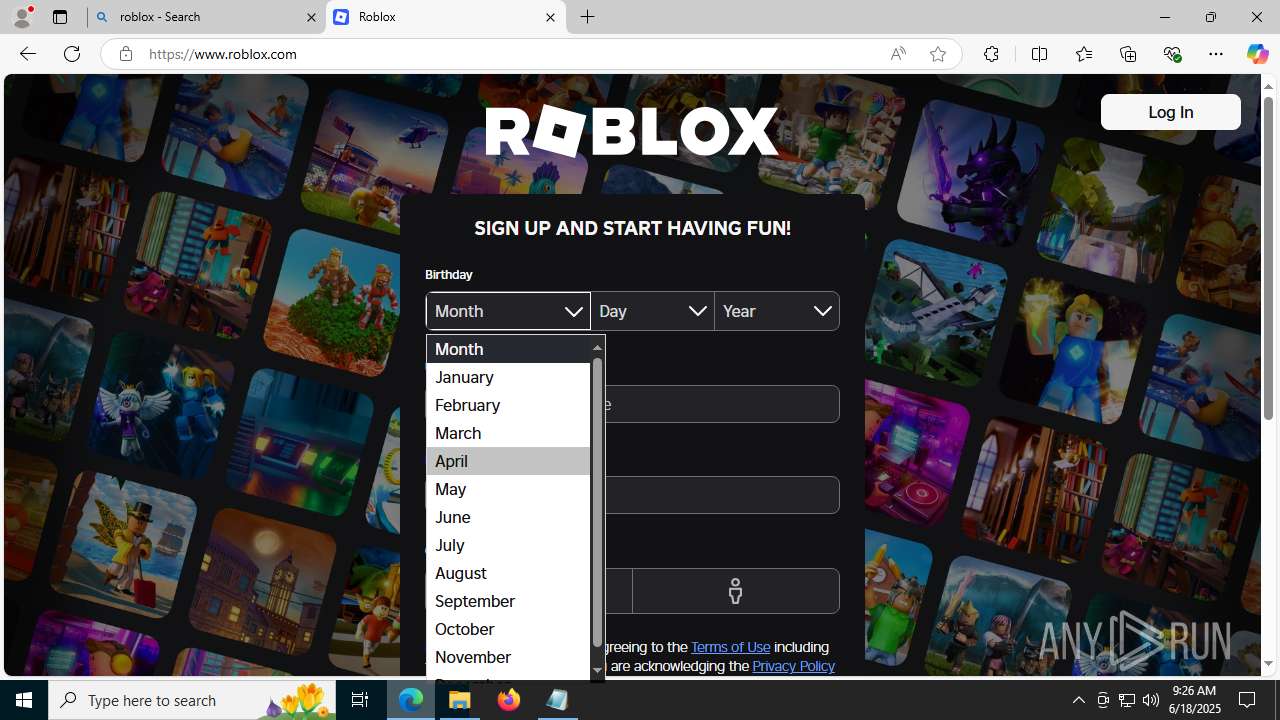Open the taskbar clock and date
The image size is (1280, 720).
1195,700
